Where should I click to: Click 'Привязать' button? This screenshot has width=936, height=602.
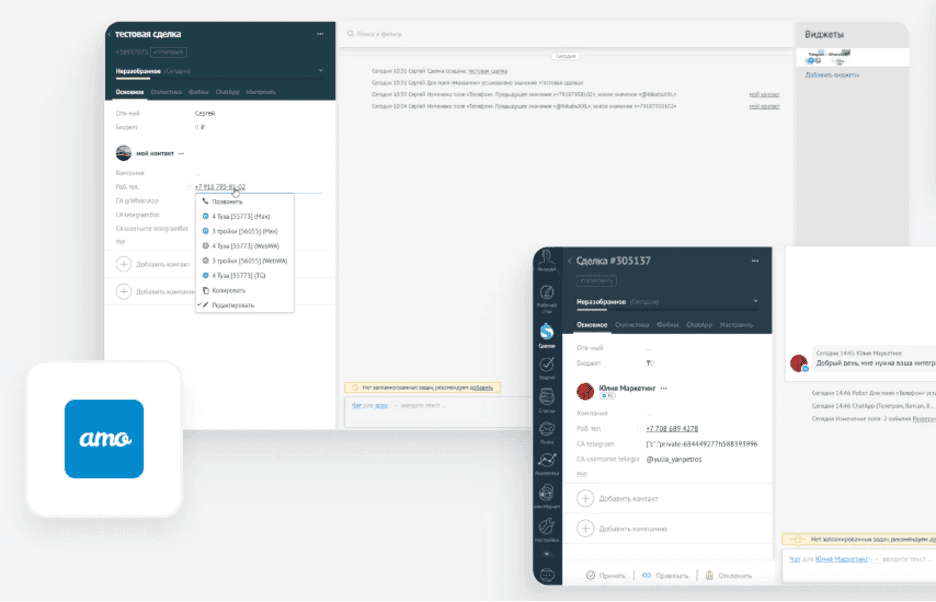point(665,576)
